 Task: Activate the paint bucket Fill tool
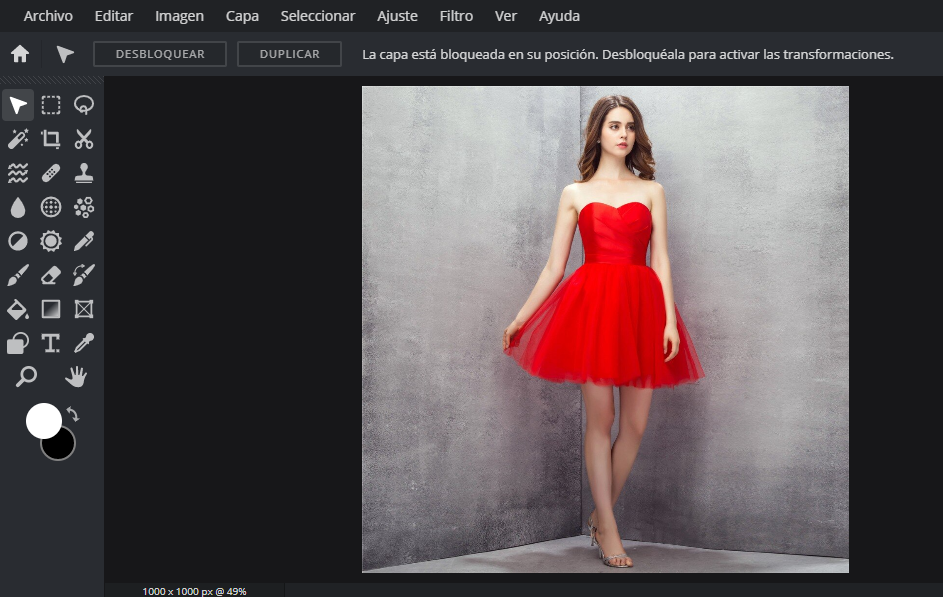pyautogui.click(x=18, y=309)
